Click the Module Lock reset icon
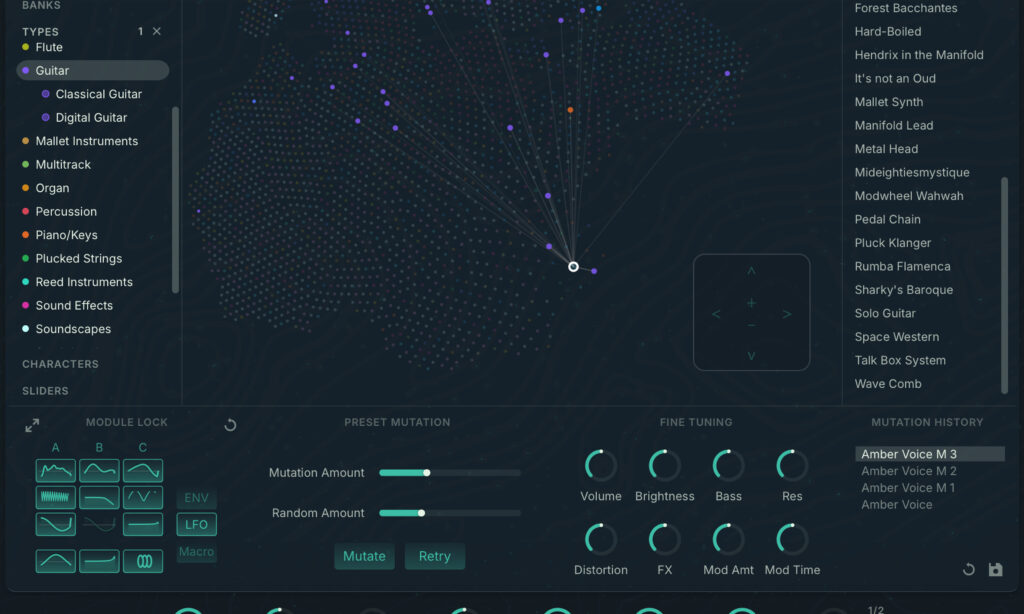1024x614 pixels. click(230, 425)
